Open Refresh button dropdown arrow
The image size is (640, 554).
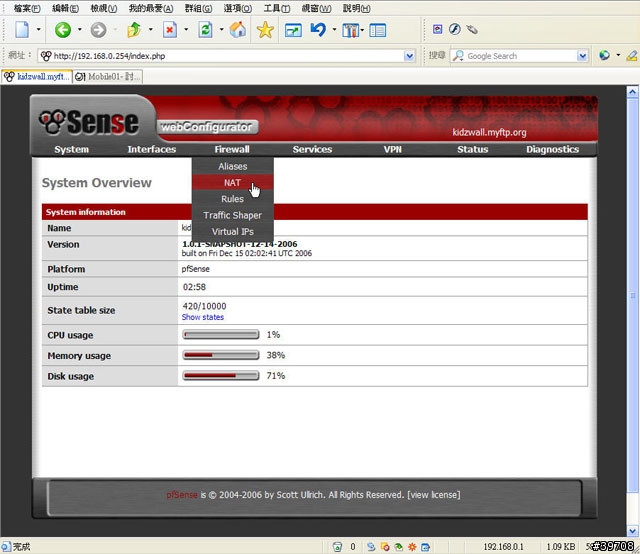(222, 29)
